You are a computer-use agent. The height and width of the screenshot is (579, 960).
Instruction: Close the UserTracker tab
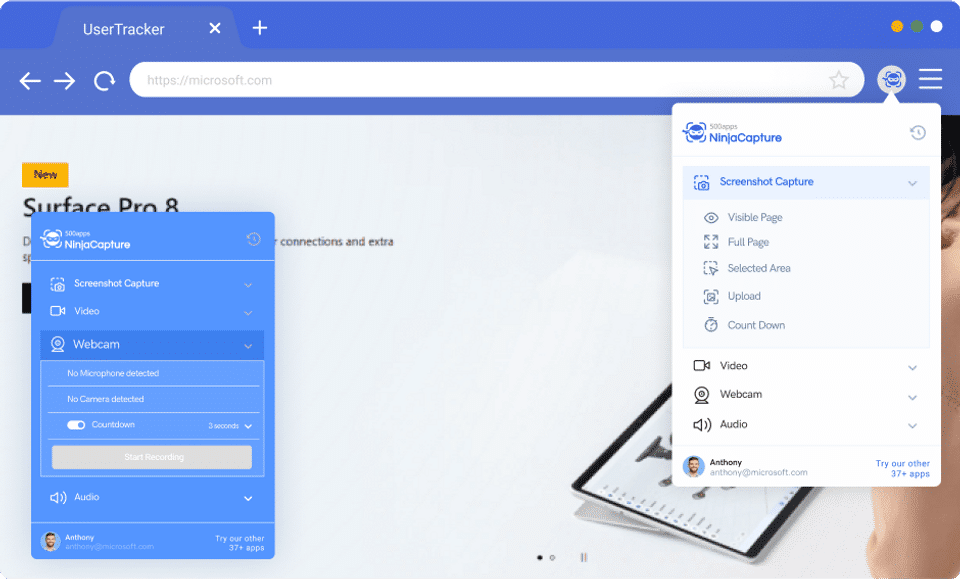tap(214, 28)
